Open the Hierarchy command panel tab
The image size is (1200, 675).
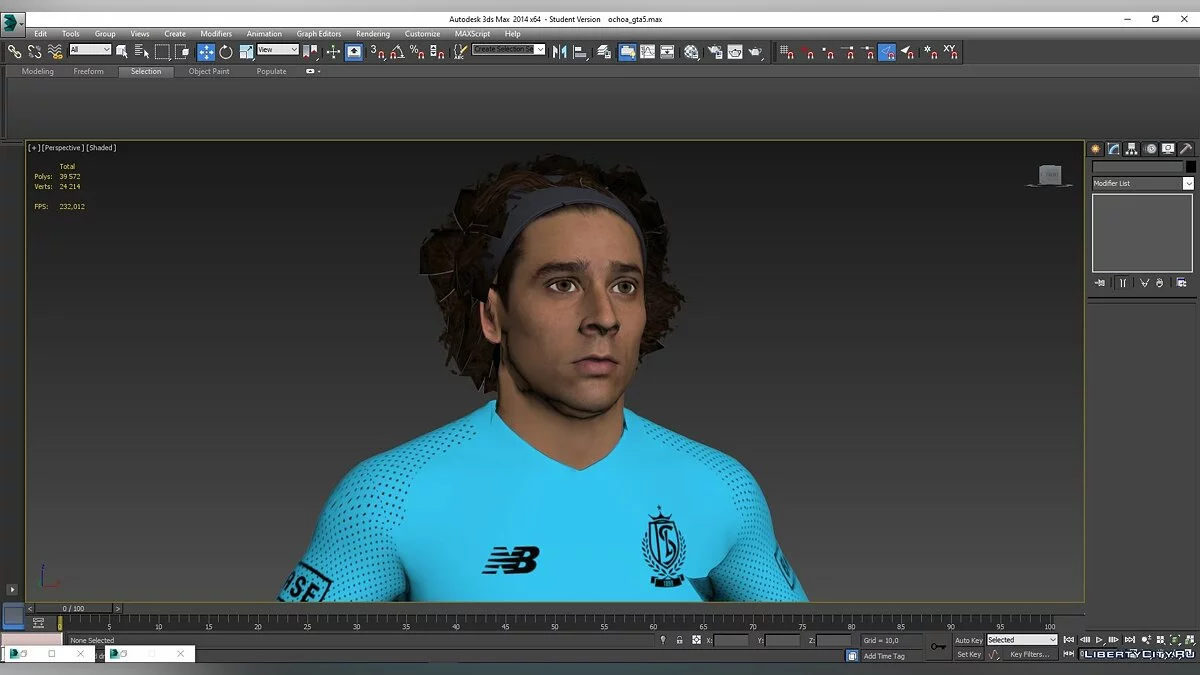pyautogui.click(x=1132, y=149)
